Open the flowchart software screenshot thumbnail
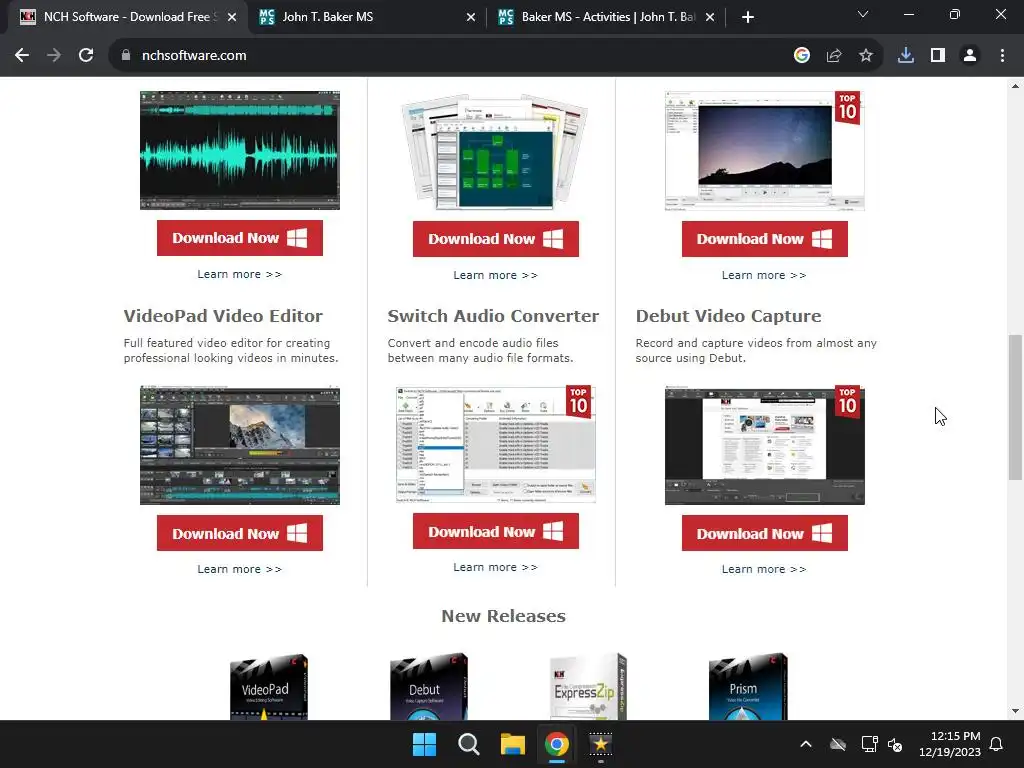 [496, 152]
